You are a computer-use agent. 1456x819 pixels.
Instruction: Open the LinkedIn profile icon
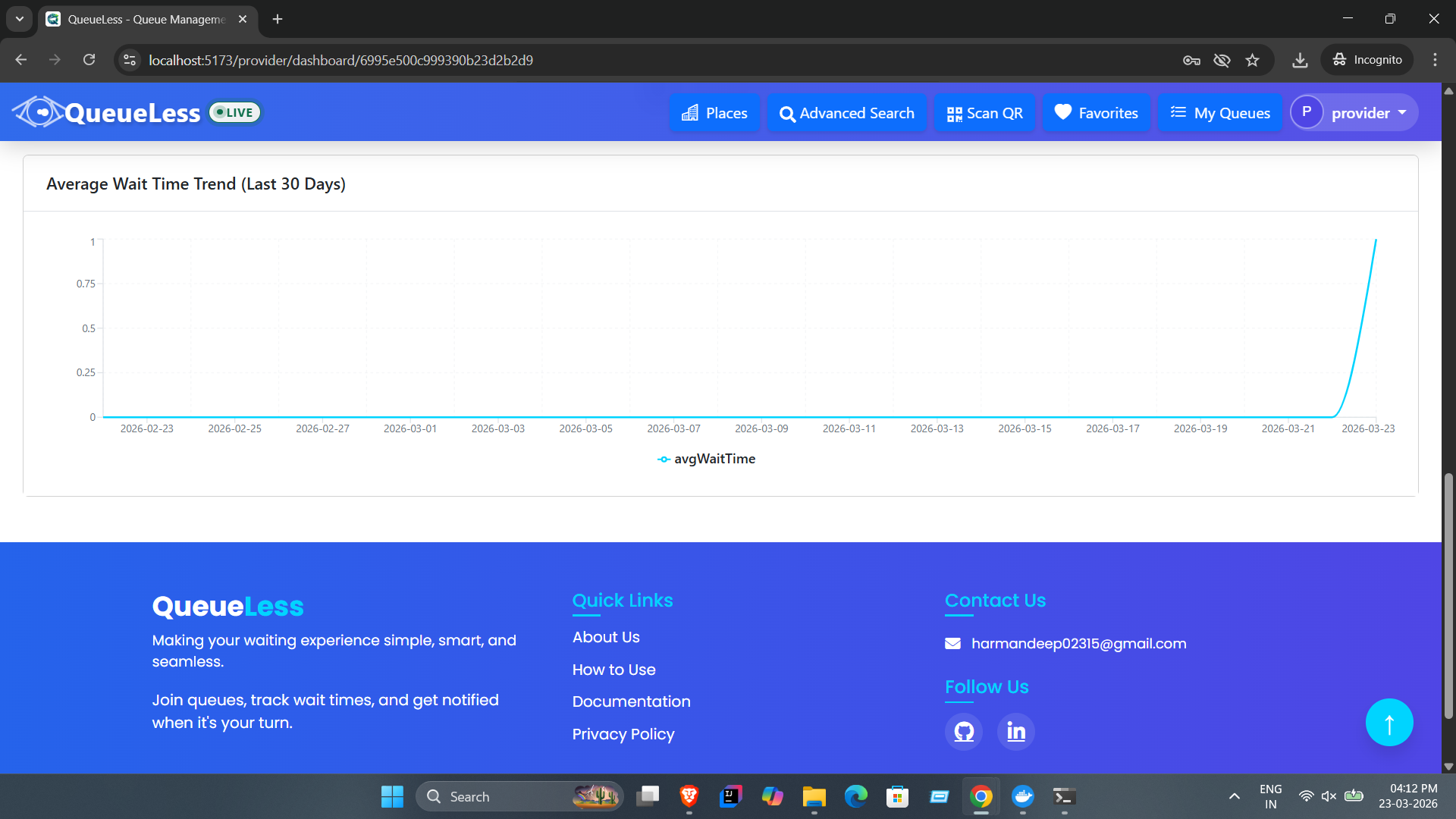coord(1016,732)
